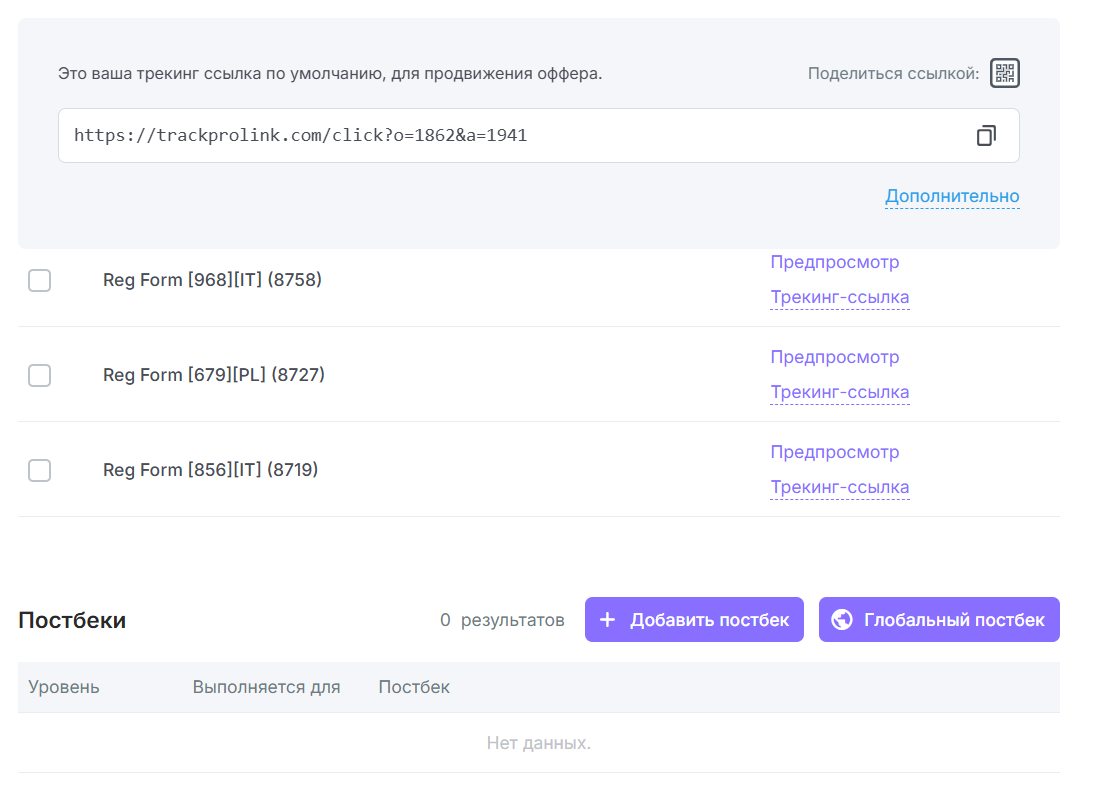
Task: Open Трекинг-ссылка for Reg Form [679][PL]
Action: pyautogui.click(x=839, y=392)
